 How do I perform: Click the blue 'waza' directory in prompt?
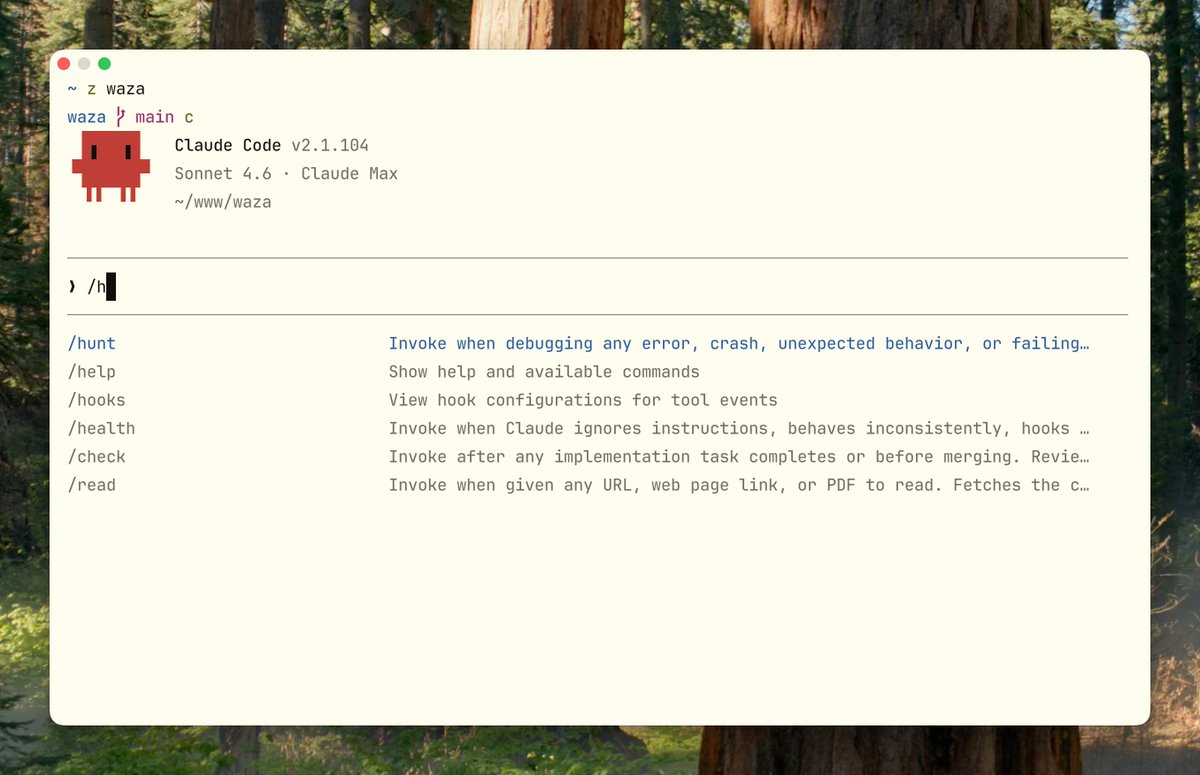87,117
